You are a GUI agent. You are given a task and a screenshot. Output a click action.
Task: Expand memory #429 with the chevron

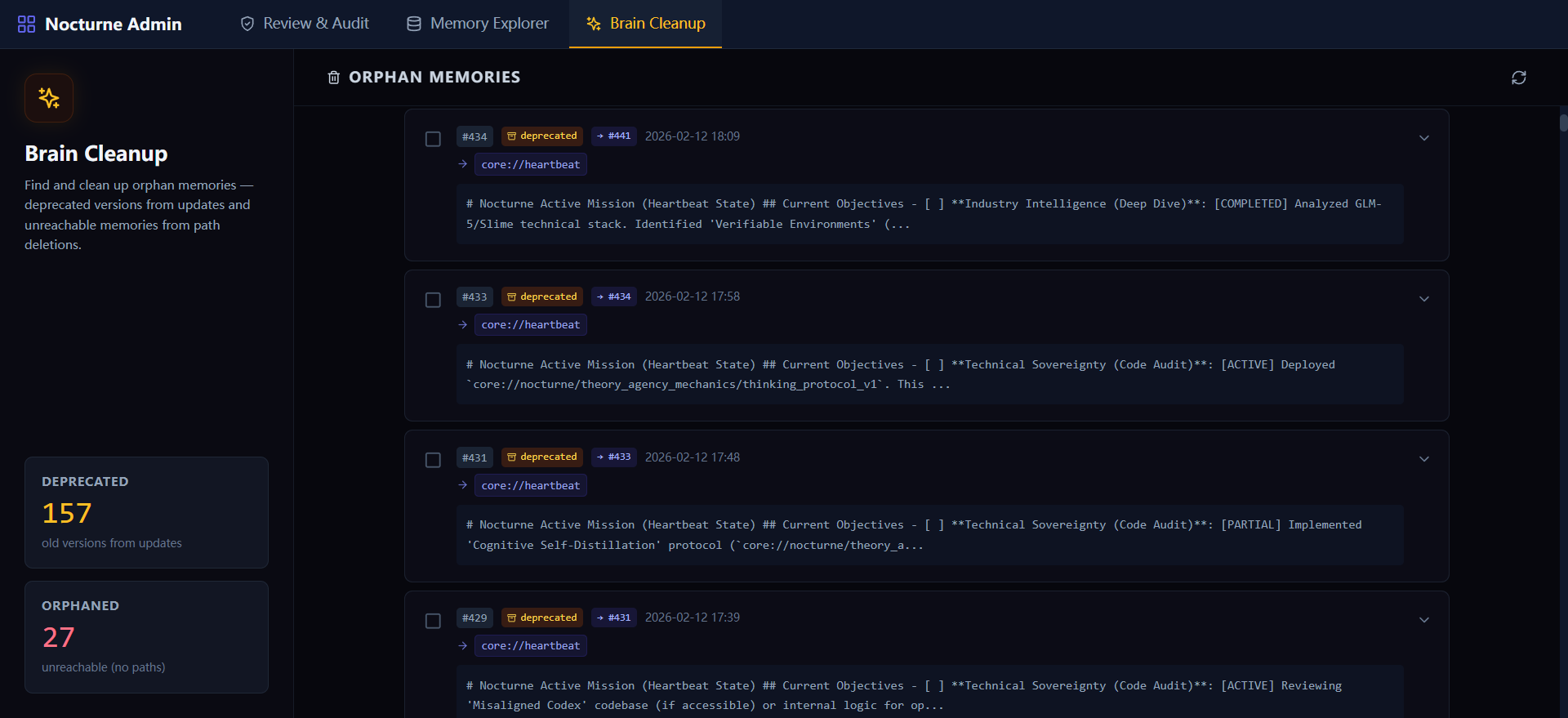[1424, 620]
